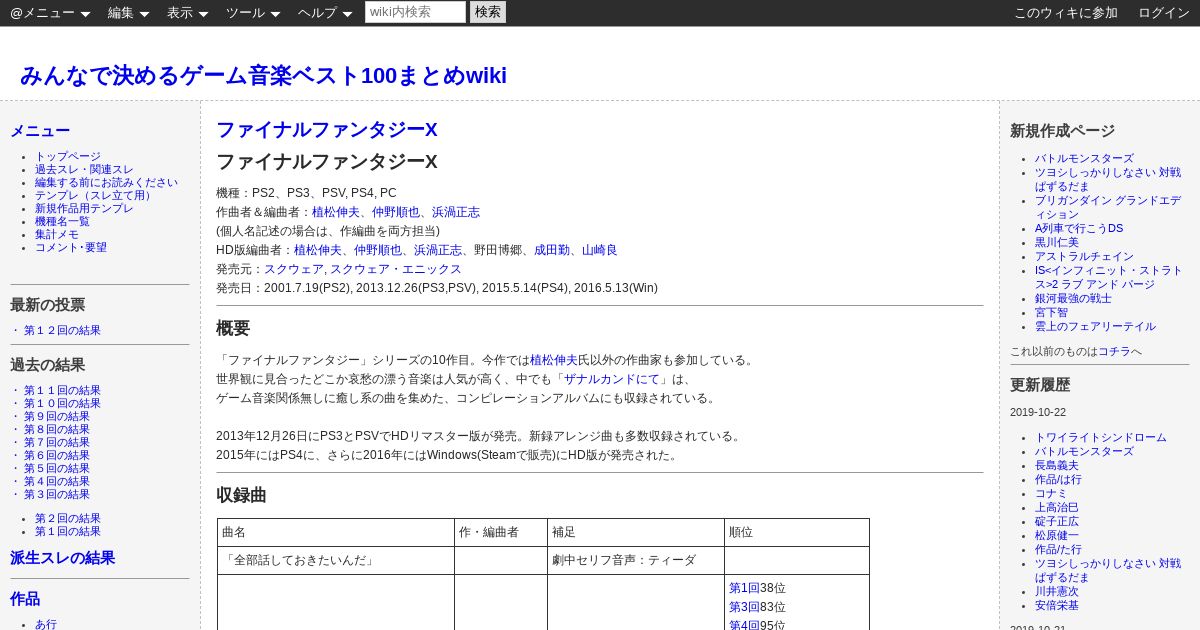Viewport: 1200px width, 630px height.
Task: Click コチラ link for older pages
Action: point(1114,352)
